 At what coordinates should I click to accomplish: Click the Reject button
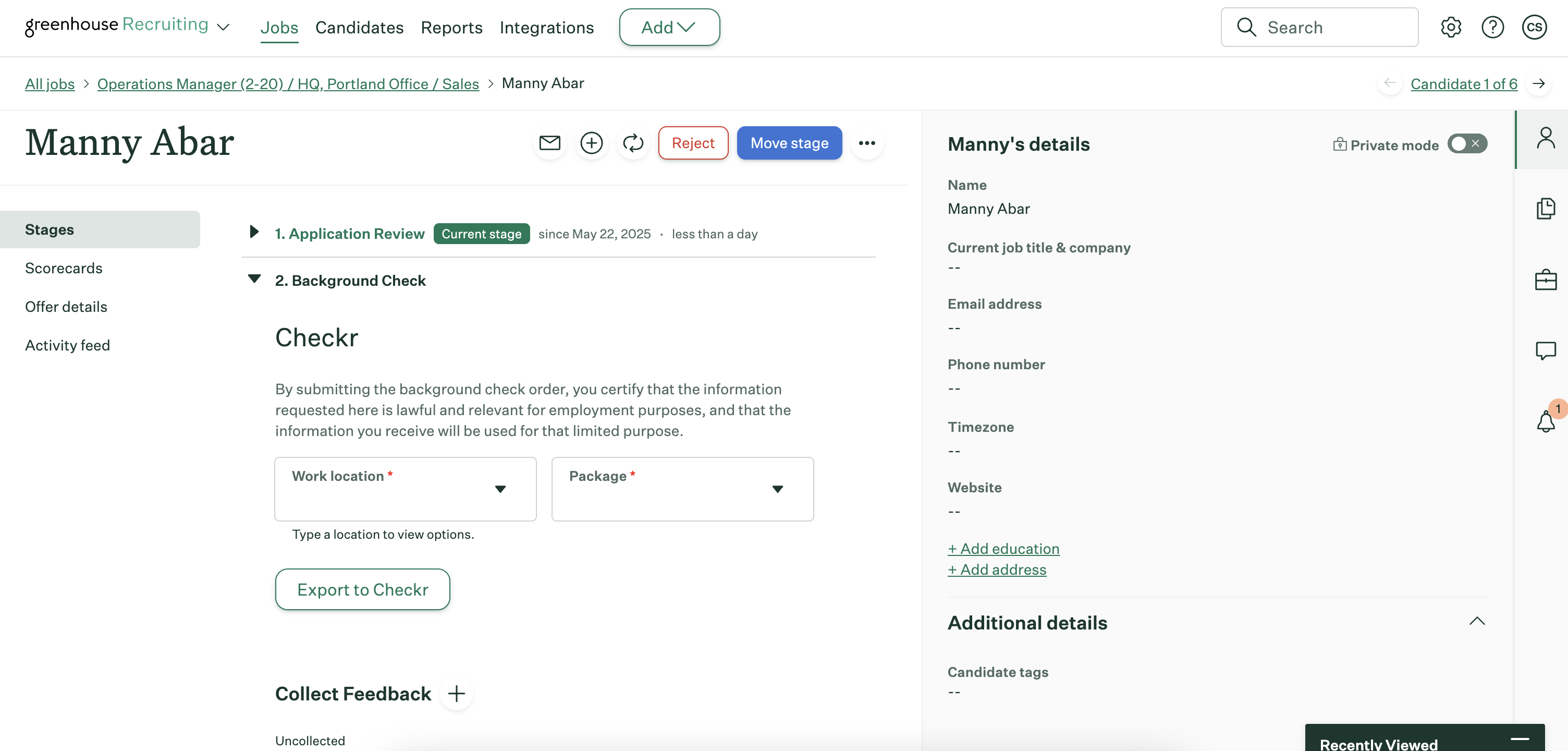pyautogui.click(x=693, y=143)
